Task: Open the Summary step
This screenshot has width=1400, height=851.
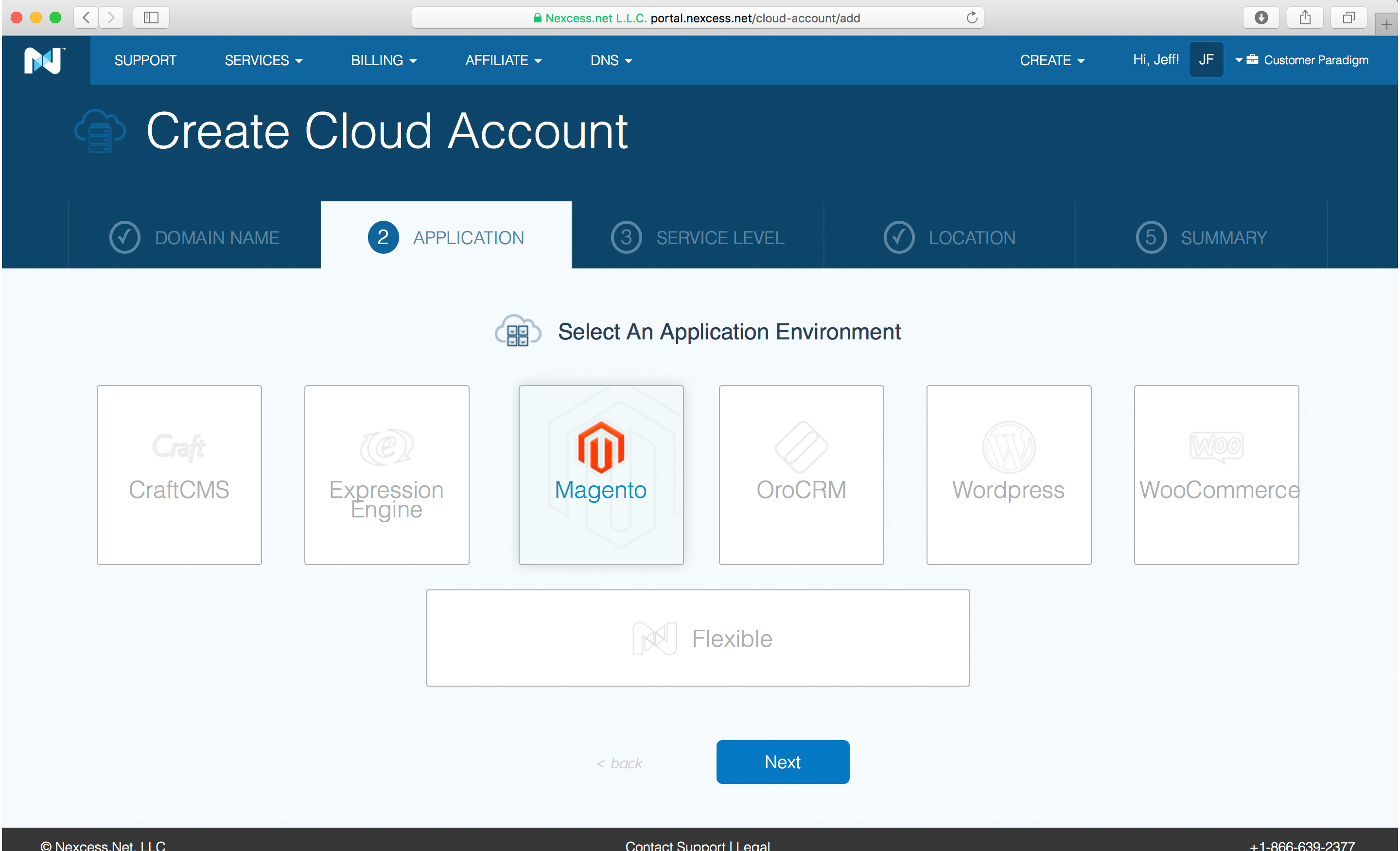Action: (1201, 237)
